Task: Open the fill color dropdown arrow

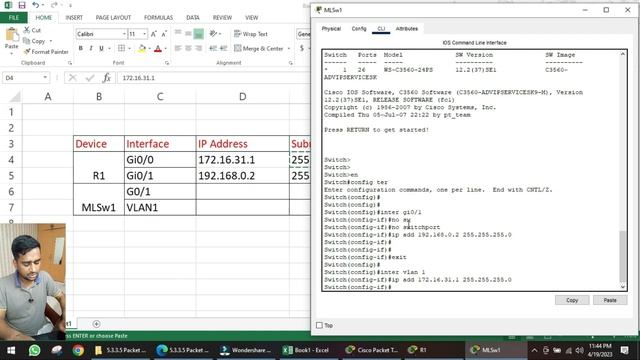Action: pyautogui.click(x=149, y=49)
